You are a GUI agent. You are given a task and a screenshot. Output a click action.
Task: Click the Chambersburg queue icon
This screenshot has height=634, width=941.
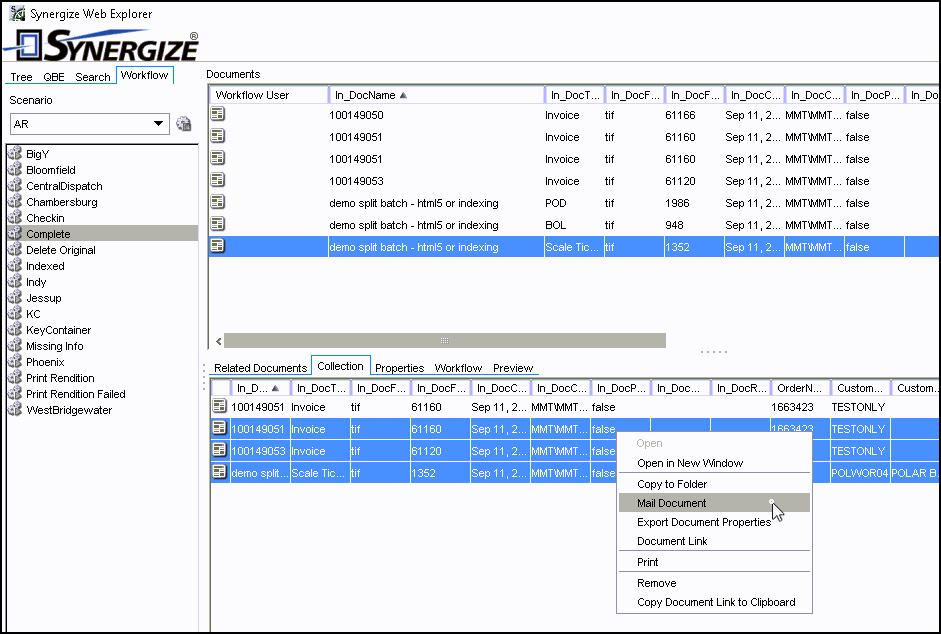[14, 202]
